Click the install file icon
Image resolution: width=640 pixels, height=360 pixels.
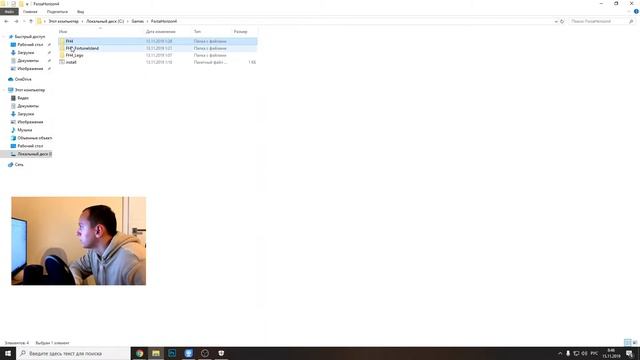tap(62, 62)
